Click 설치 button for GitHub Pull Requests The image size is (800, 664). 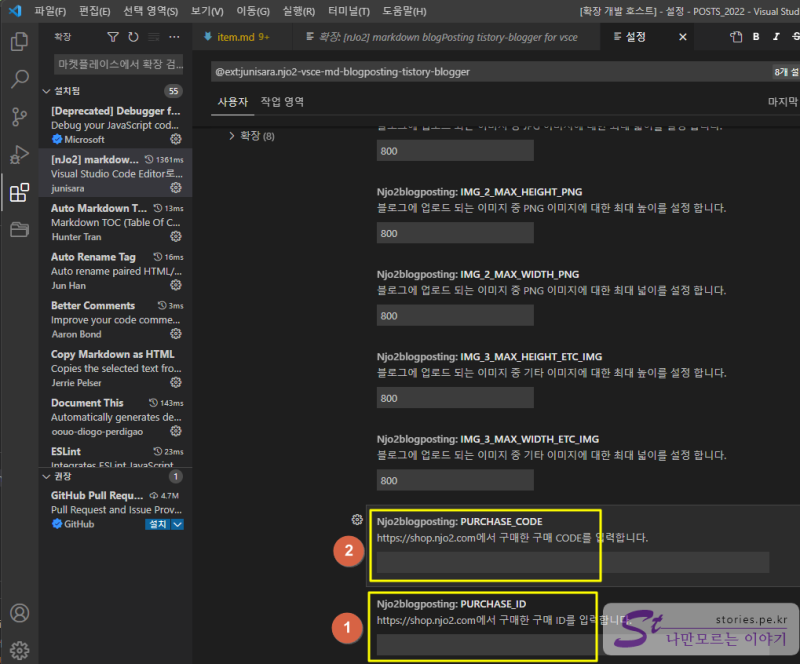coord(158,524)
